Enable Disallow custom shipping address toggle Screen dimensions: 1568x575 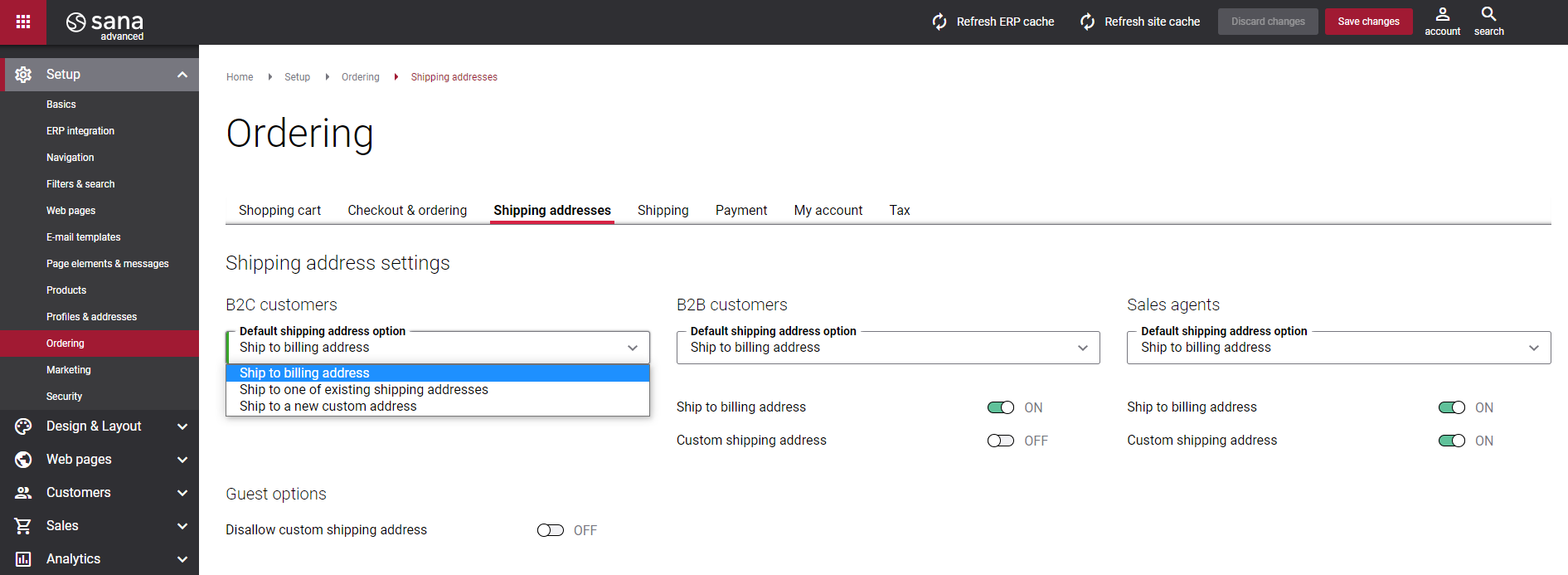551,530
